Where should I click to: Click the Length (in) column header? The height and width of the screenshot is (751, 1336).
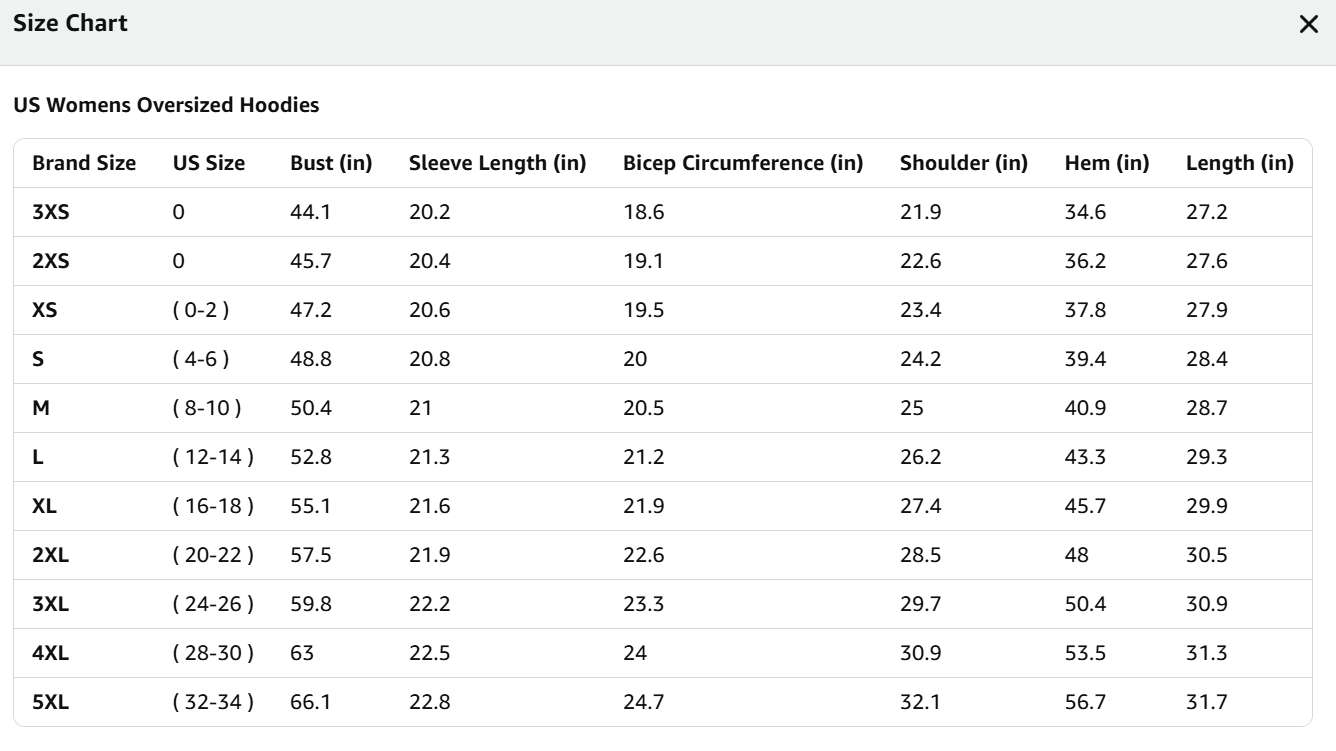(1239, 163)
